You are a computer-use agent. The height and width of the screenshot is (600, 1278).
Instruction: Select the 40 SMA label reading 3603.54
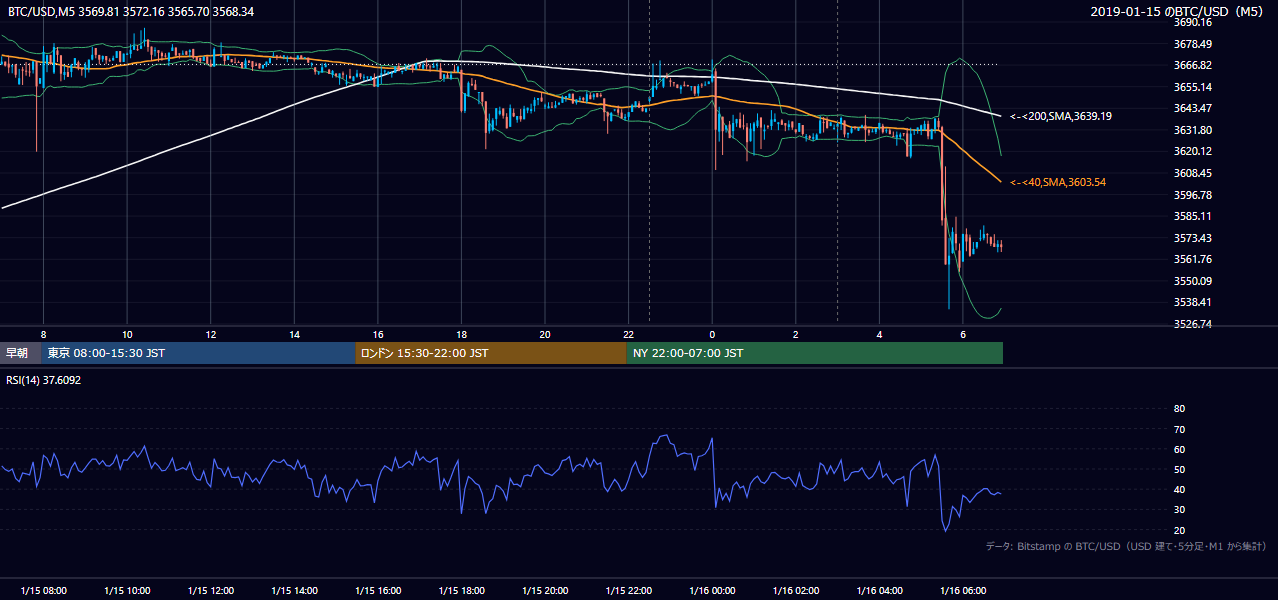pyautogui.click(x=1058, y=182)
